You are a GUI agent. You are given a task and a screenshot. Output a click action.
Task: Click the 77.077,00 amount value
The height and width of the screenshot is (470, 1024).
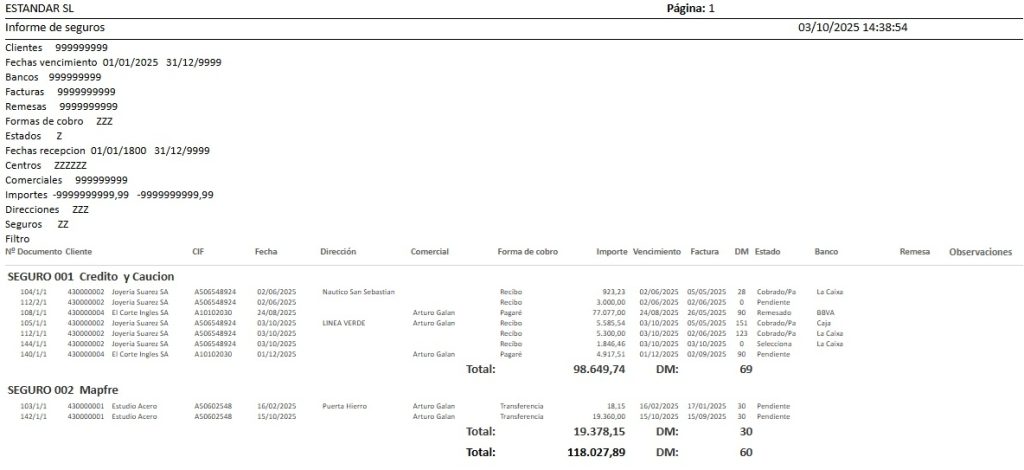(x=608, y=312)
